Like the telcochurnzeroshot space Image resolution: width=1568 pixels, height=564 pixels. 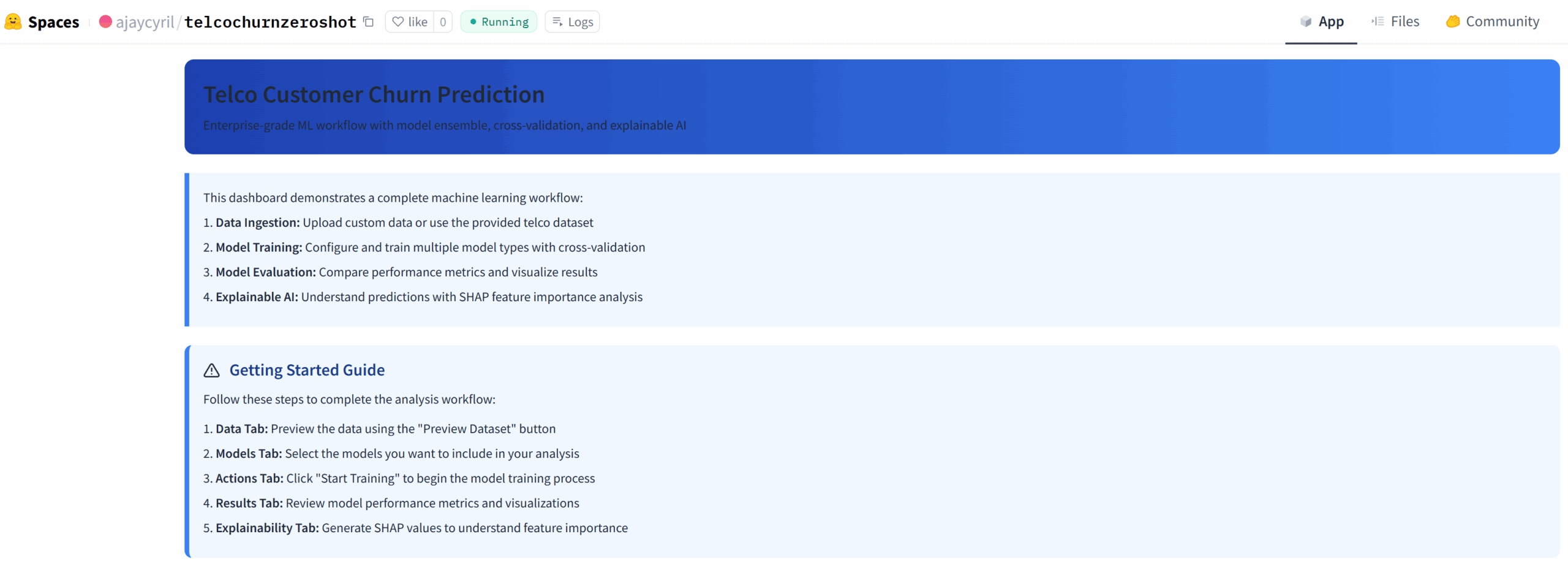[x=410, y=21]
